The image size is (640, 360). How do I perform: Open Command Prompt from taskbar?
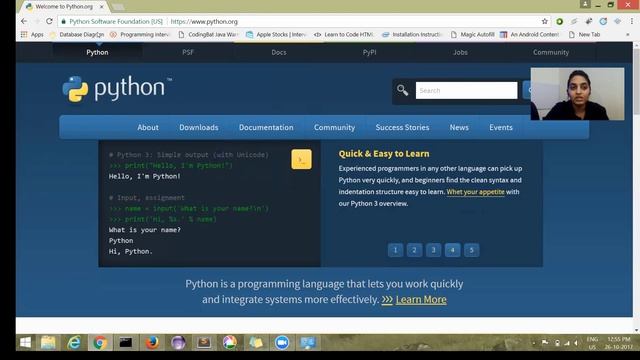coord(126,342)
